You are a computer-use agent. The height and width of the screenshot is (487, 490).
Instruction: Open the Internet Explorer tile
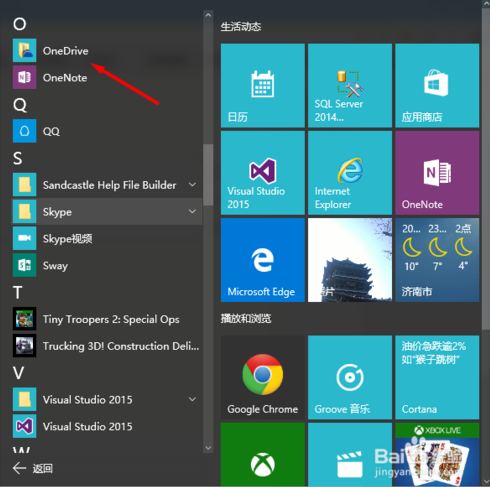(x=350, y=173)
